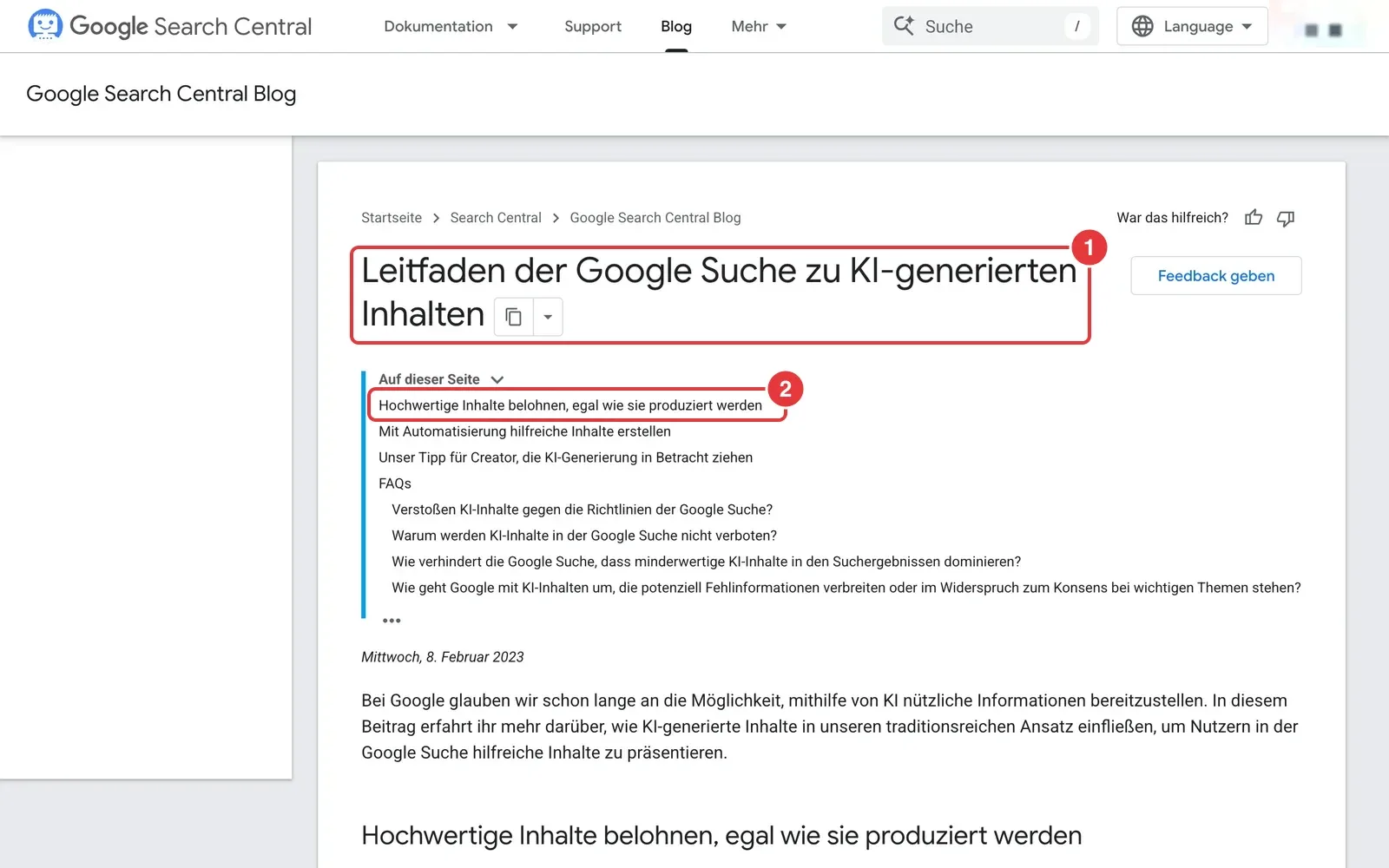Screen dimensions: 1389x868
Task: Click the slash shortcut hint in search box
Action: (1076, 26)
